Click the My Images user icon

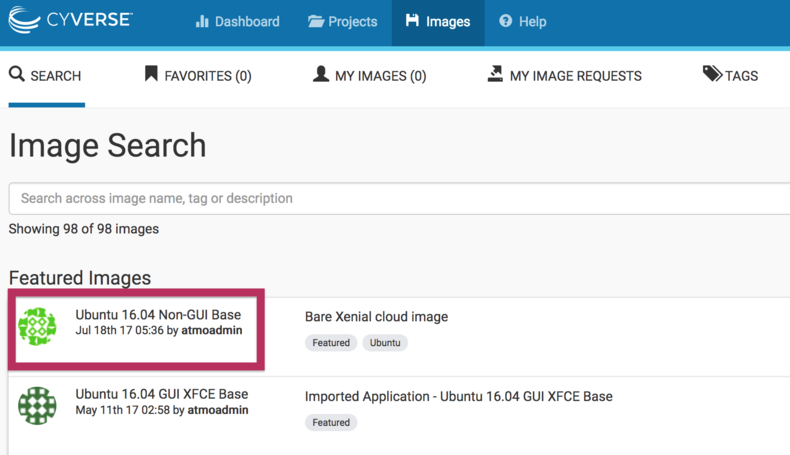320,74
